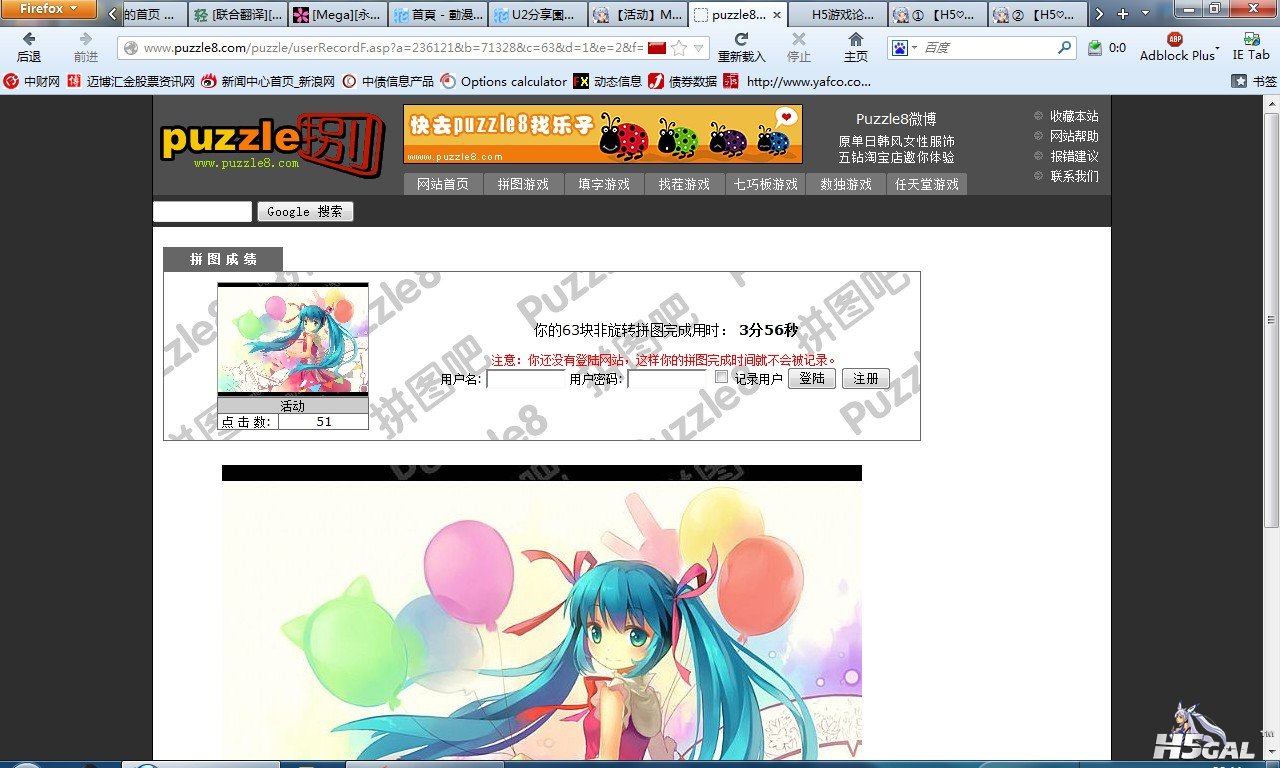Open the Firefox application menu
The width and height of the screenshot is (1280, 768).
coord(48,9)
